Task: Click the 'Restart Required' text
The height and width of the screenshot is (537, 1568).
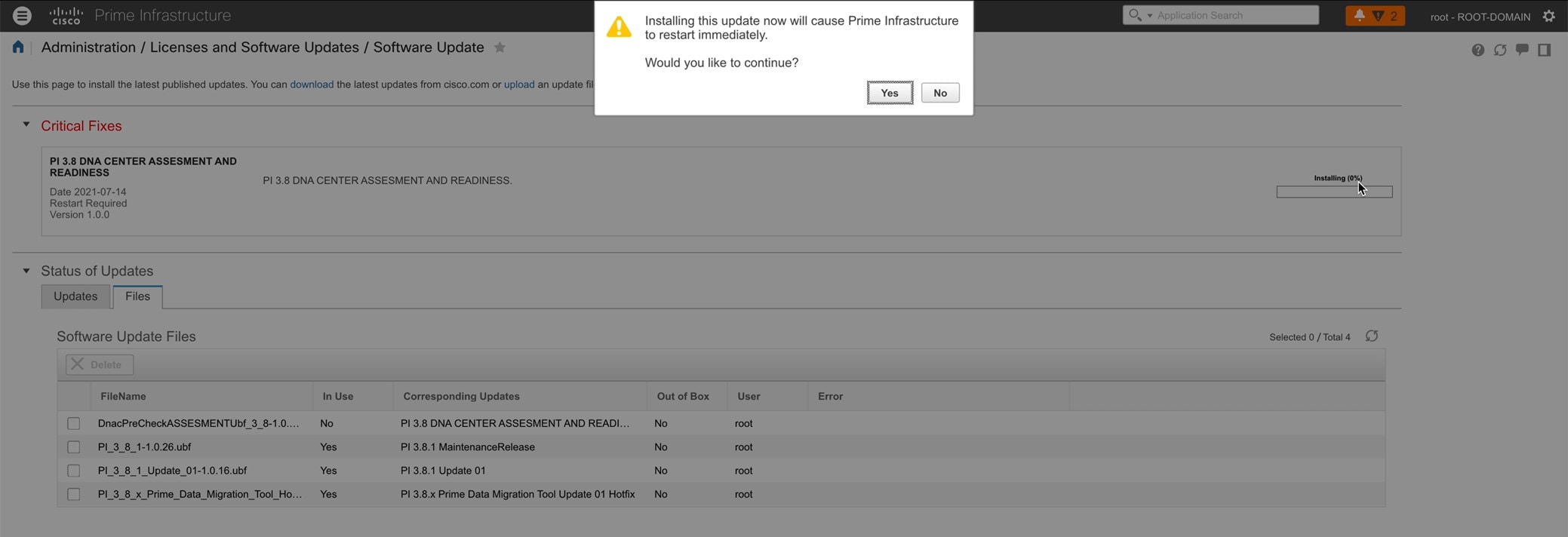Action: 88,204
